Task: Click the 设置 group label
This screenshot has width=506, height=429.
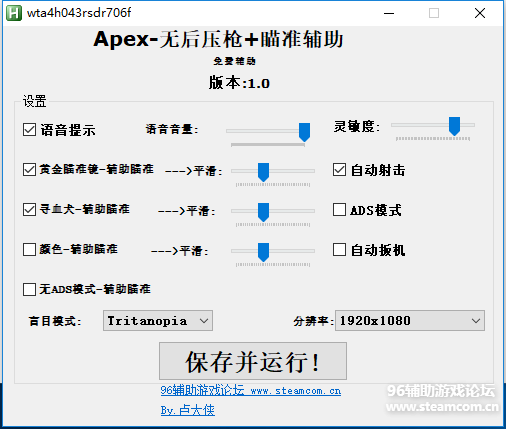Action: [x=34, y=101]
